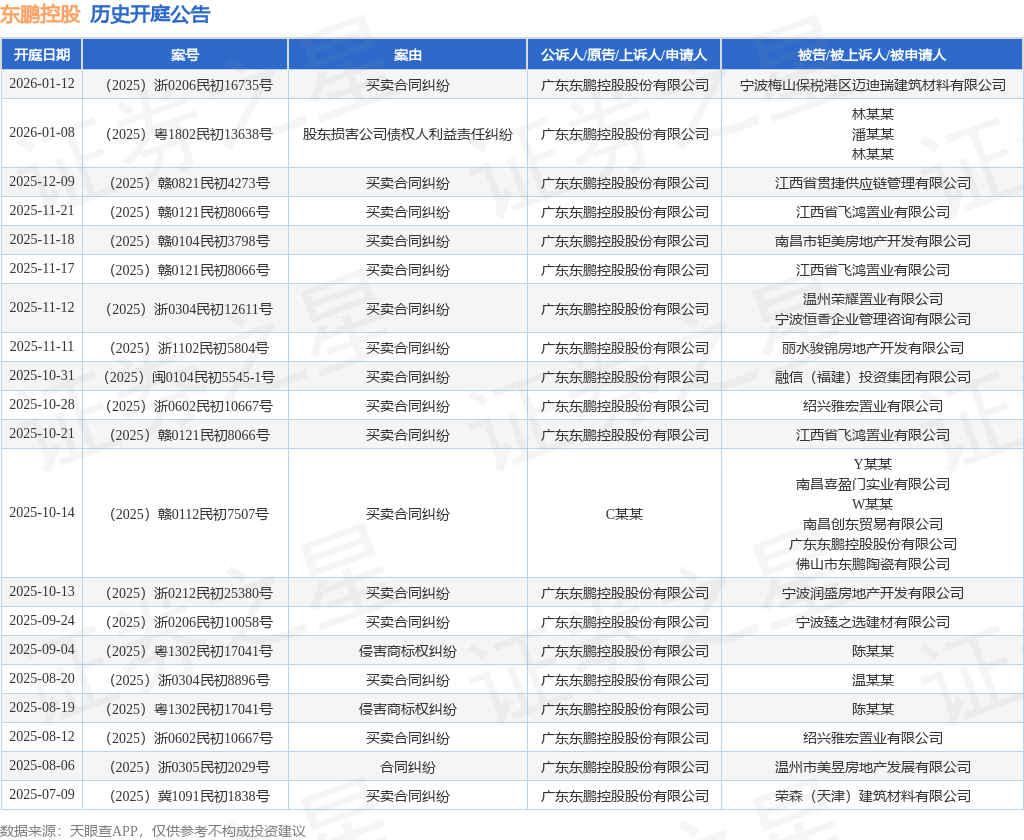Viewport: 1024px width, 840px height.
Task: Click case number 赣0112民初7507号
Action: tap(189, 515)
